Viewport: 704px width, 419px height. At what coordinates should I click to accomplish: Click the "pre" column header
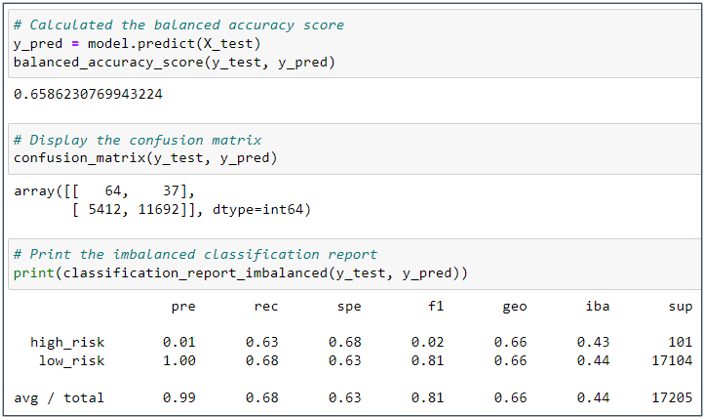tap(183, 307)
